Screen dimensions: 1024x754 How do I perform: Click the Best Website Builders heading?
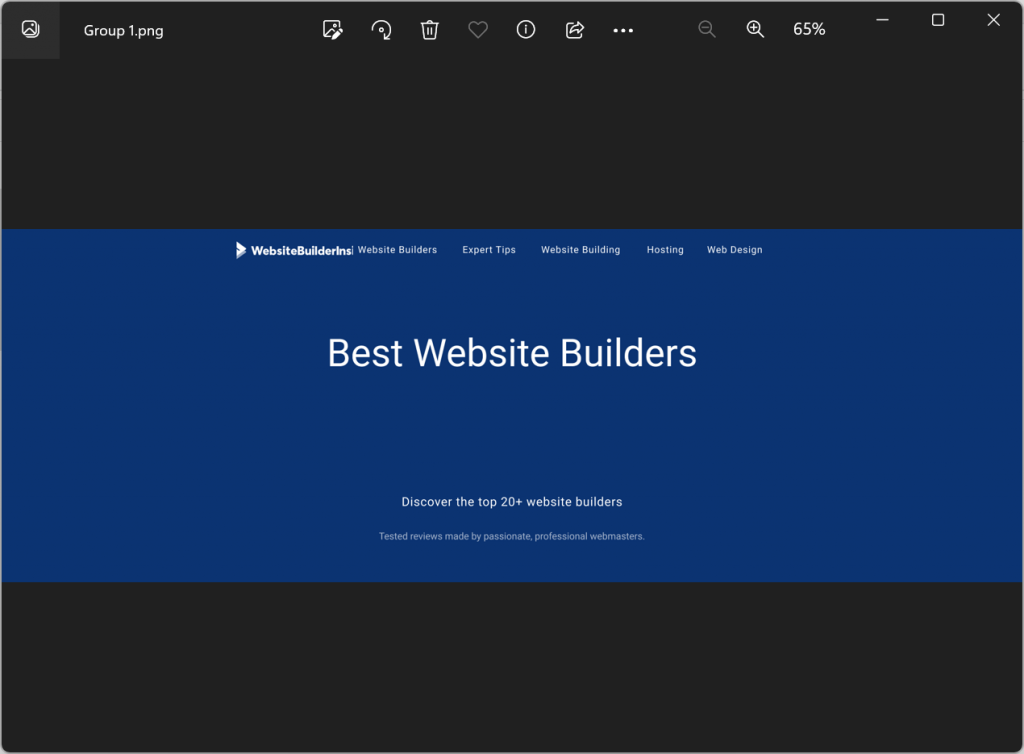coord(512,353)
